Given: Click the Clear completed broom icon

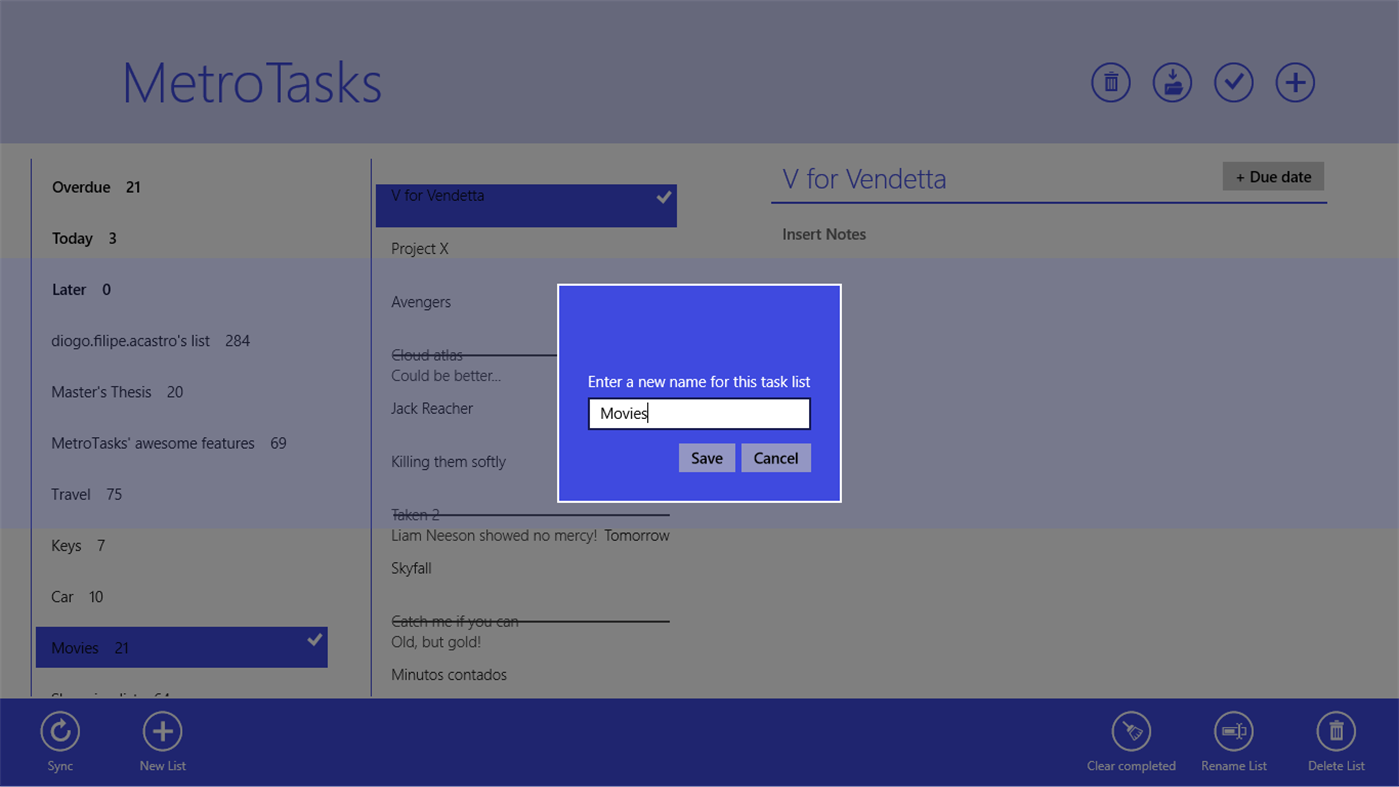Looking at the screenshot, I should (x=1131, y=731).
